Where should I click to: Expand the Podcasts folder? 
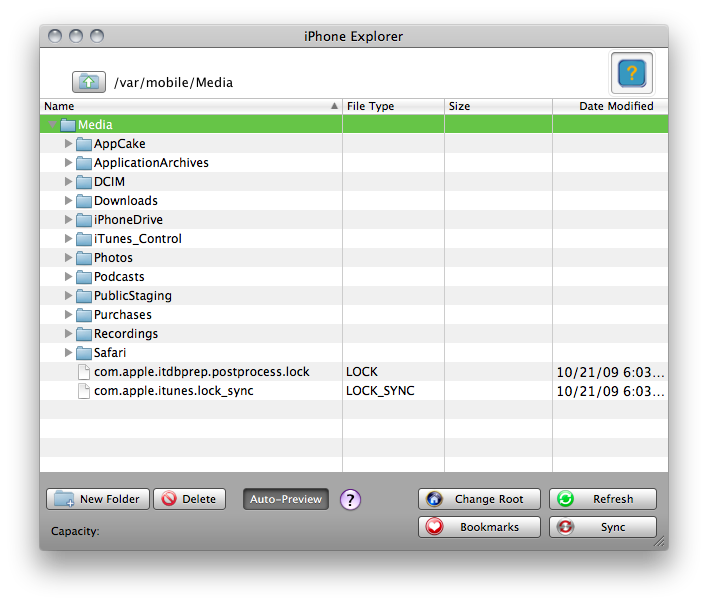pos(68,277)
